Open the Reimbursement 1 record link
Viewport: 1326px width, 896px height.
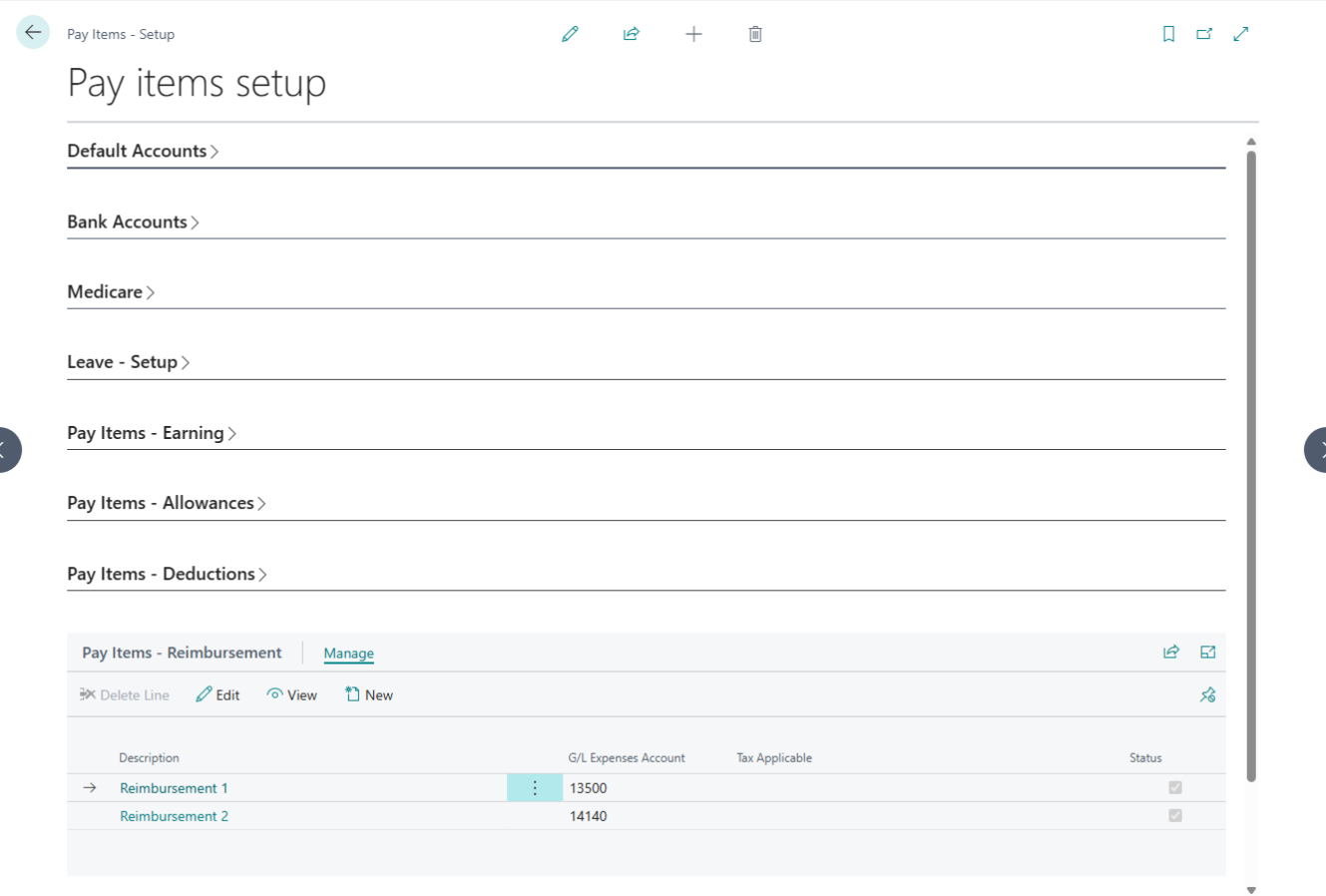click(x=174, y=787)
